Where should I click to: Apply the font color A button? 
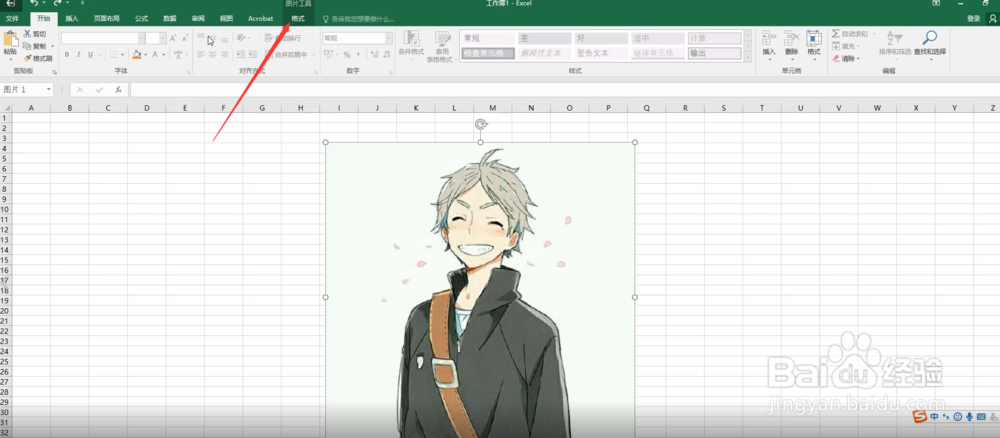tap(154, 55)
